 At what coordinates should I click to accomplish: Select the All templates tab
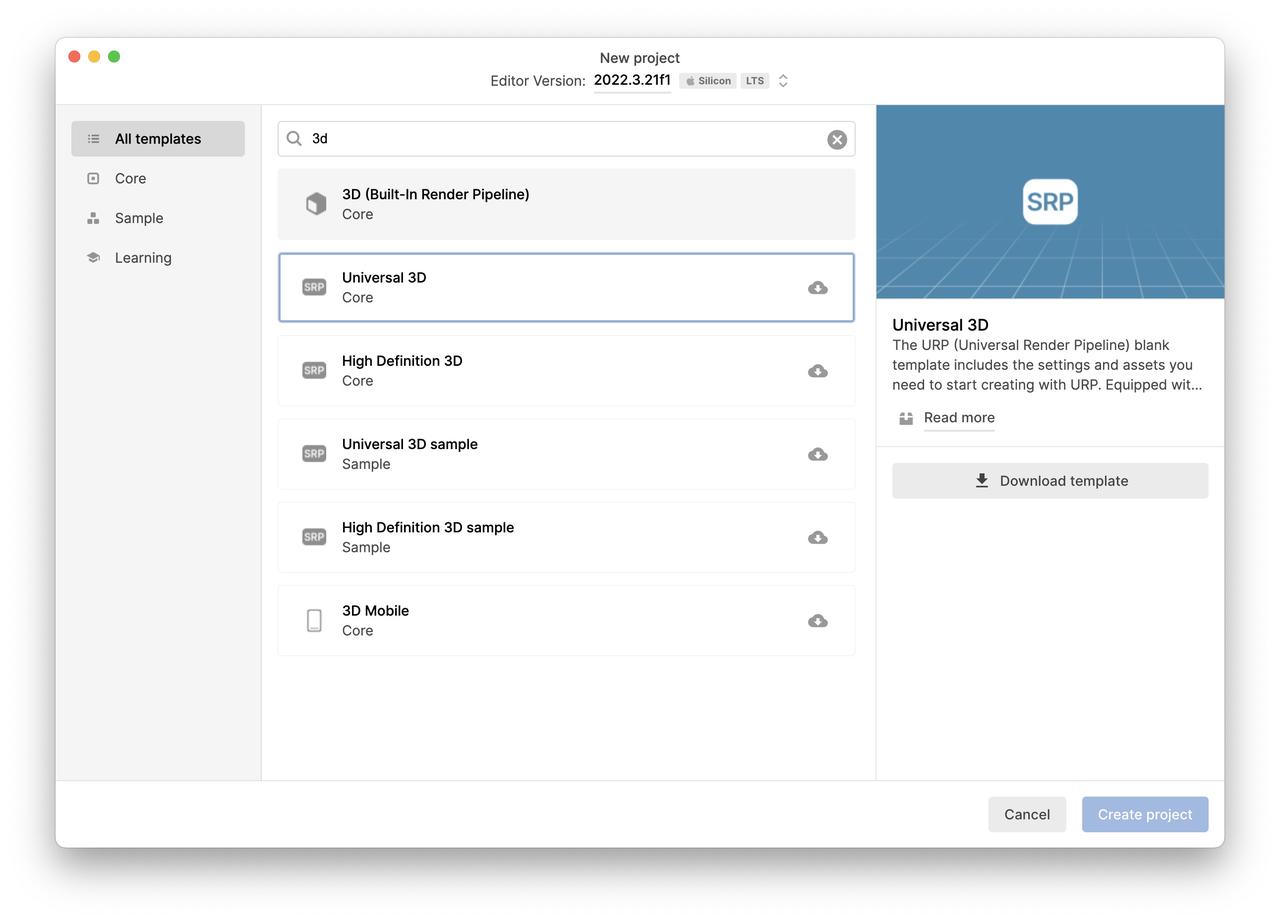[x=158, y=139]
